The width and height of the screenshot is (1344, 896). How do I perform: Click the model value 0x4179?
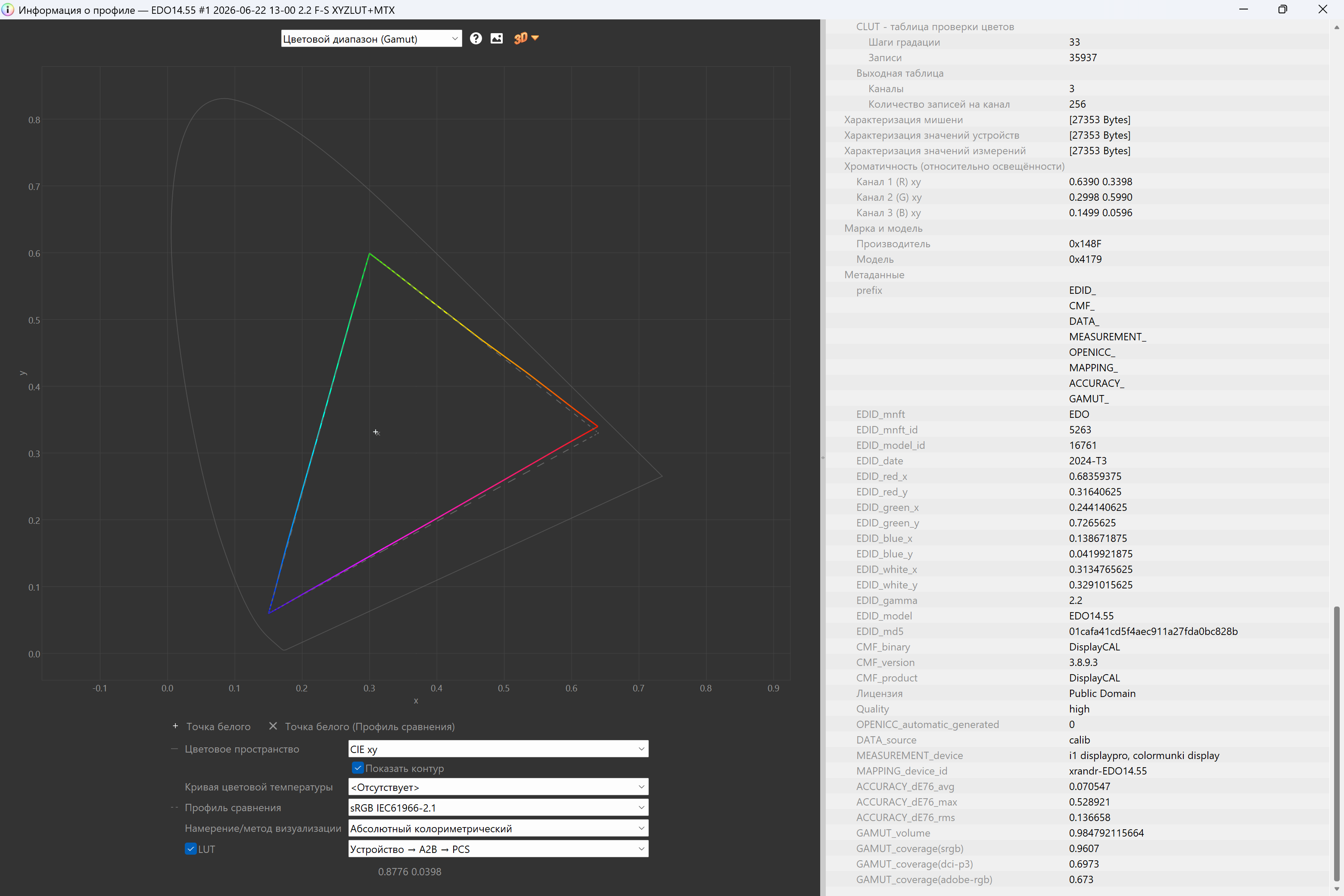[1085, 259]
